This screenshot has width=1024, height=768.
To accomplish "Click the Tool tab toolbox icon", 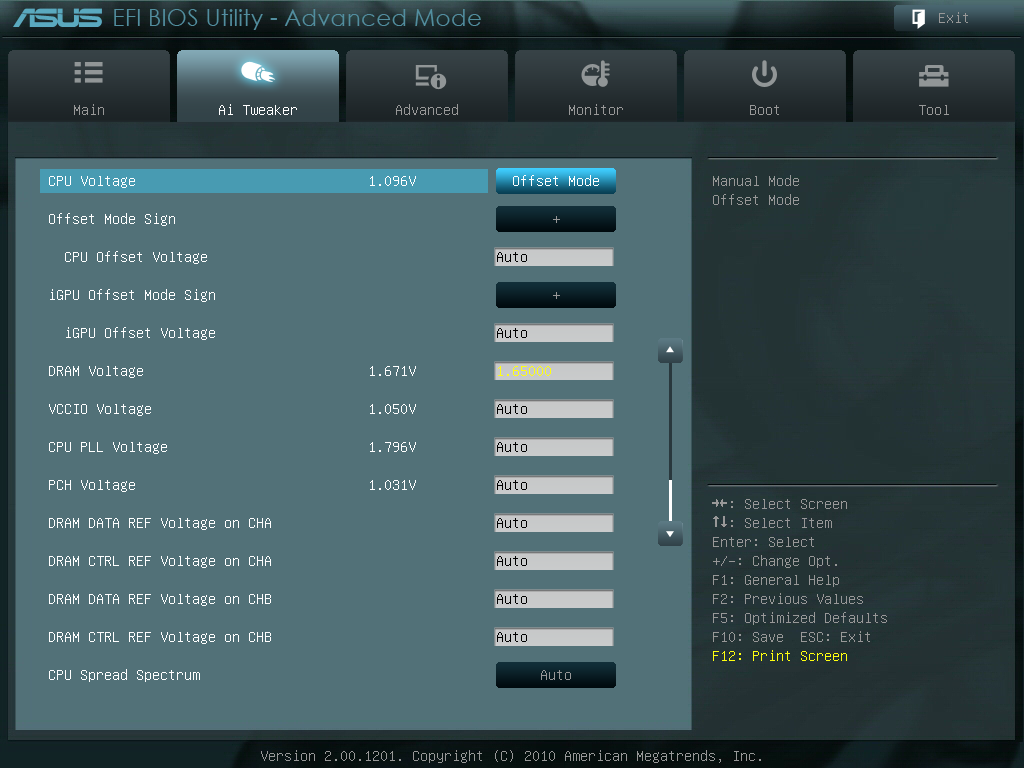I will [x=933, y=76].
